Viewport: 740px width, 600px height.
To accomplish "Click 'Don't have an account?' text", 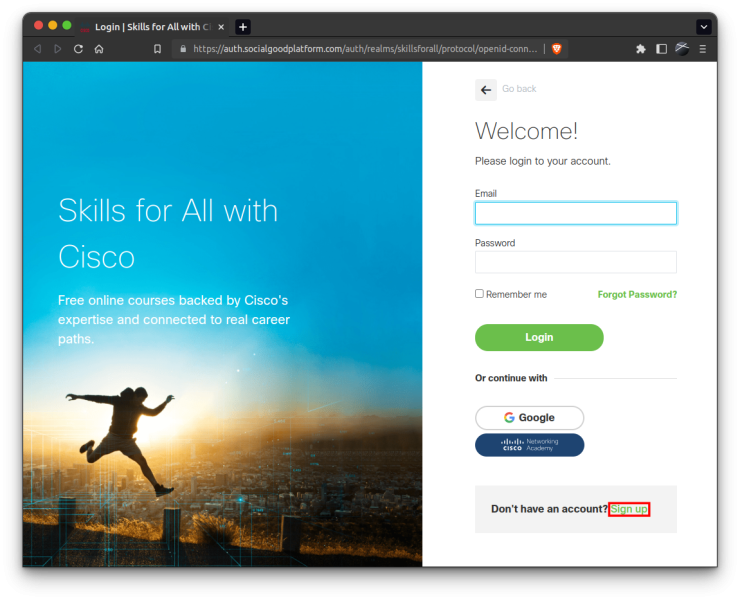I will 549,509.
